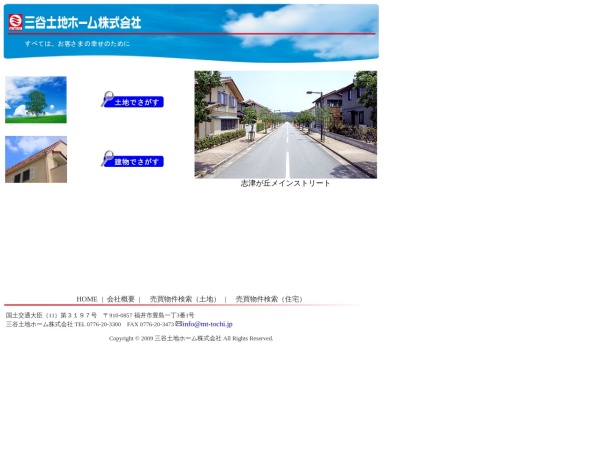Click the red Mitani logo icon

coord(15,22)
